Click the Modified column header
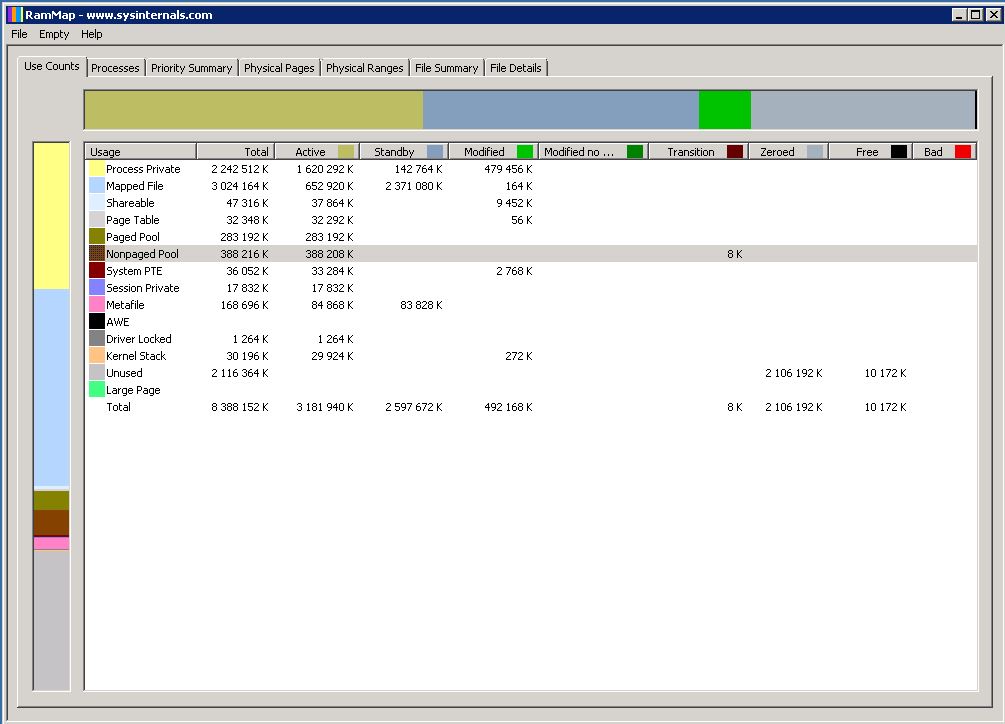Screen dimensions: 1005x724 point(484,152)
